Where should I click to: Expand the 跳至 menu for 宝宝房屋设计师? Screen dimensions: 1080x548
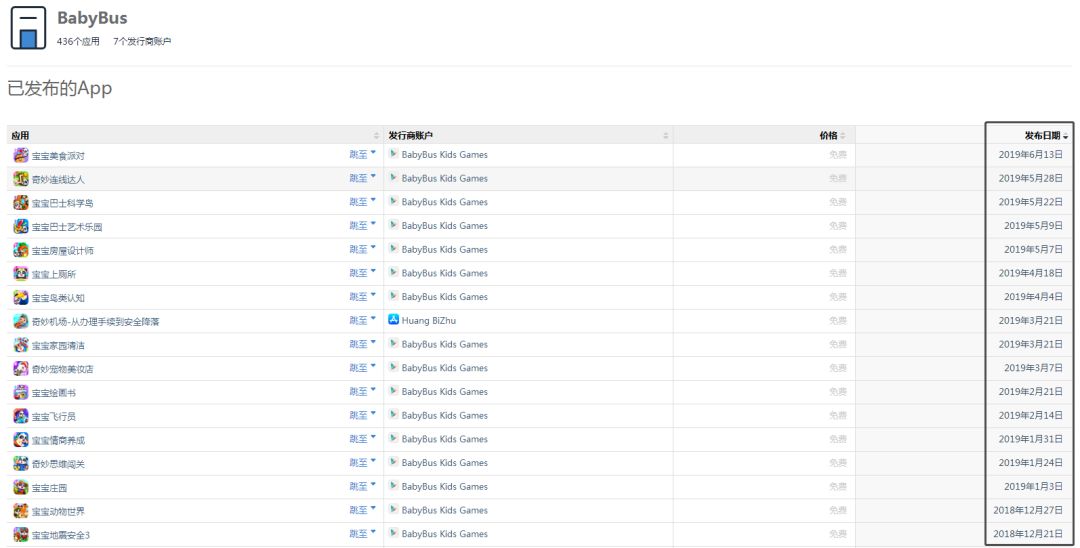point(362,249)
